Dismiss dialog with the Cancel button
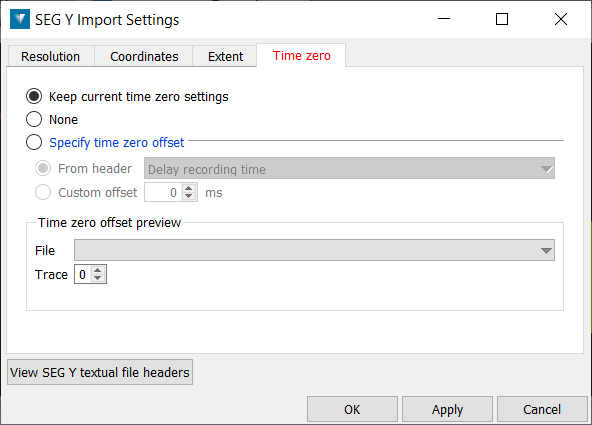This screenshot has width=592, height=425. (542, 409)
